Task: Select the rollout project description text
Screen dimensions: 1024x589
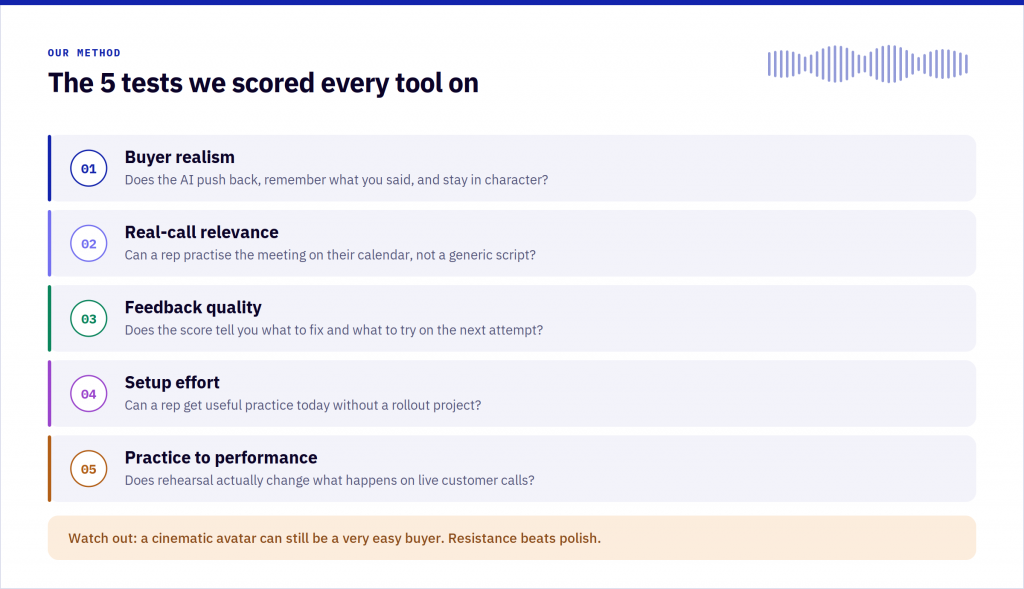Action: tap(303, 405)
